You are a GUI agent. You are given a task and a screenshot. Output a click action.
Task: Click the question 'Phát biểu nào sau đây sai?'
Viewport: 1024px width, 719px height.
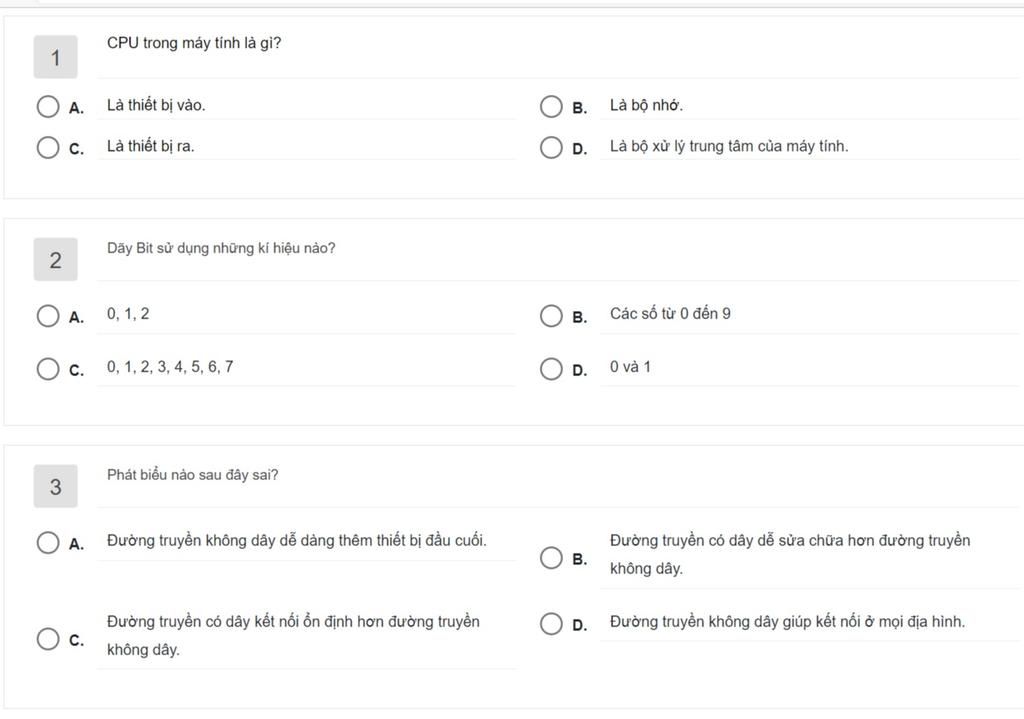(x=193, y=475)
